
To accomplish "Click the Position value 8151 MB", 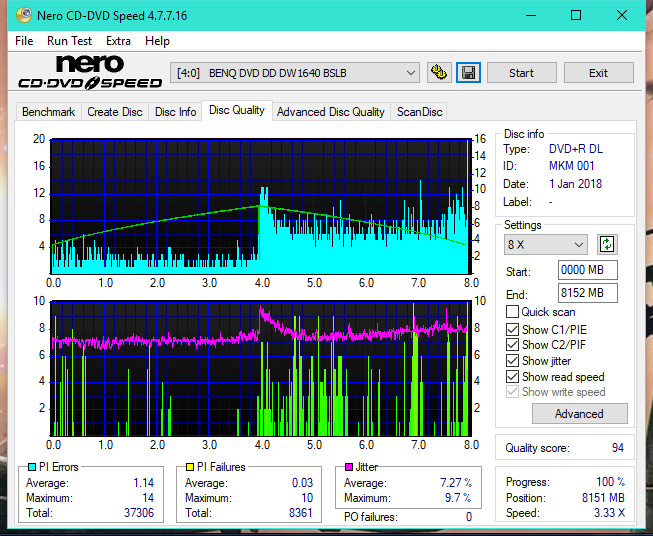I will 603,498.
